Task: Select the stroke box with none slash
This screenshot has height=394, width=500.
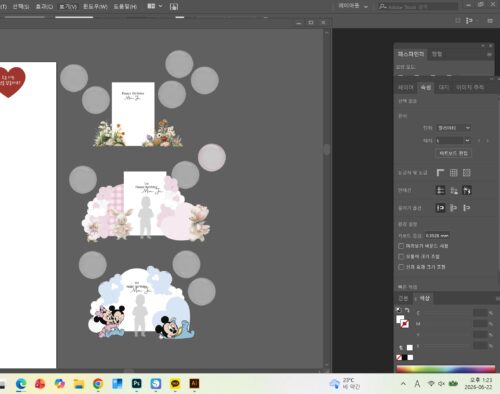Action: [405, 324]
